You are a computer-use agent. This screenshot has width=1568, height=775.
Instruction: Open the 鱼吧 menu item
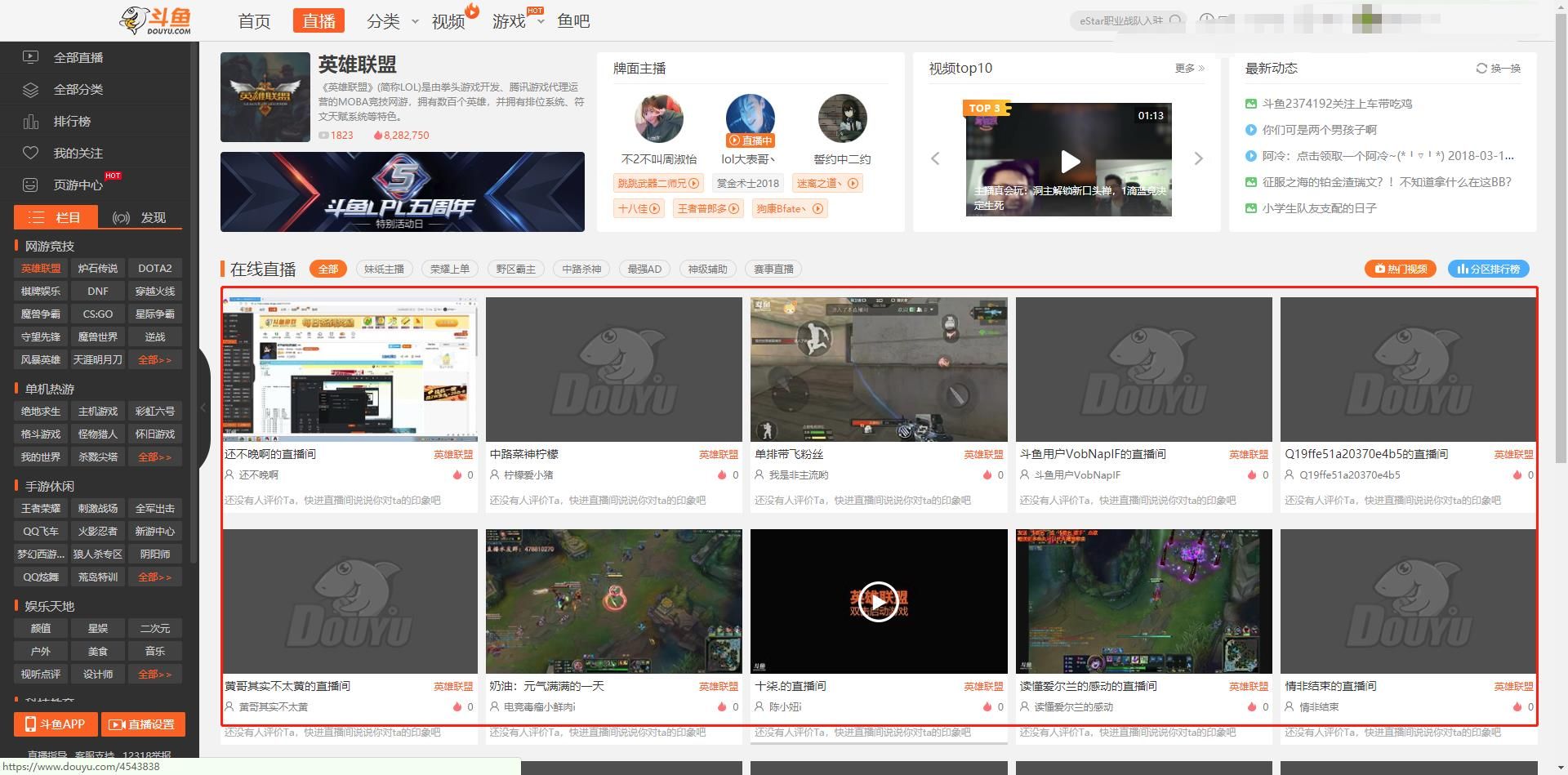coord(573,21)
